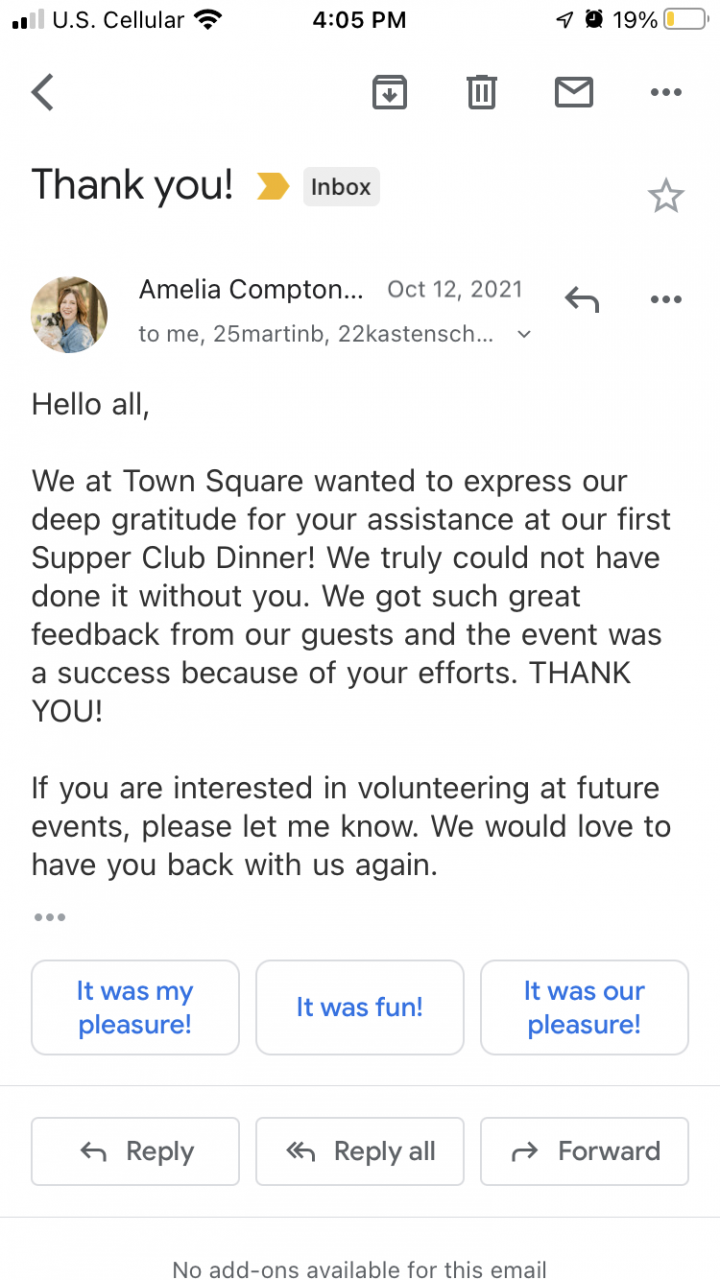720x1280 pixels.
Task: Tap the back arrow to return to inbox
Action: pyautogui.click(x=42, y=92)
